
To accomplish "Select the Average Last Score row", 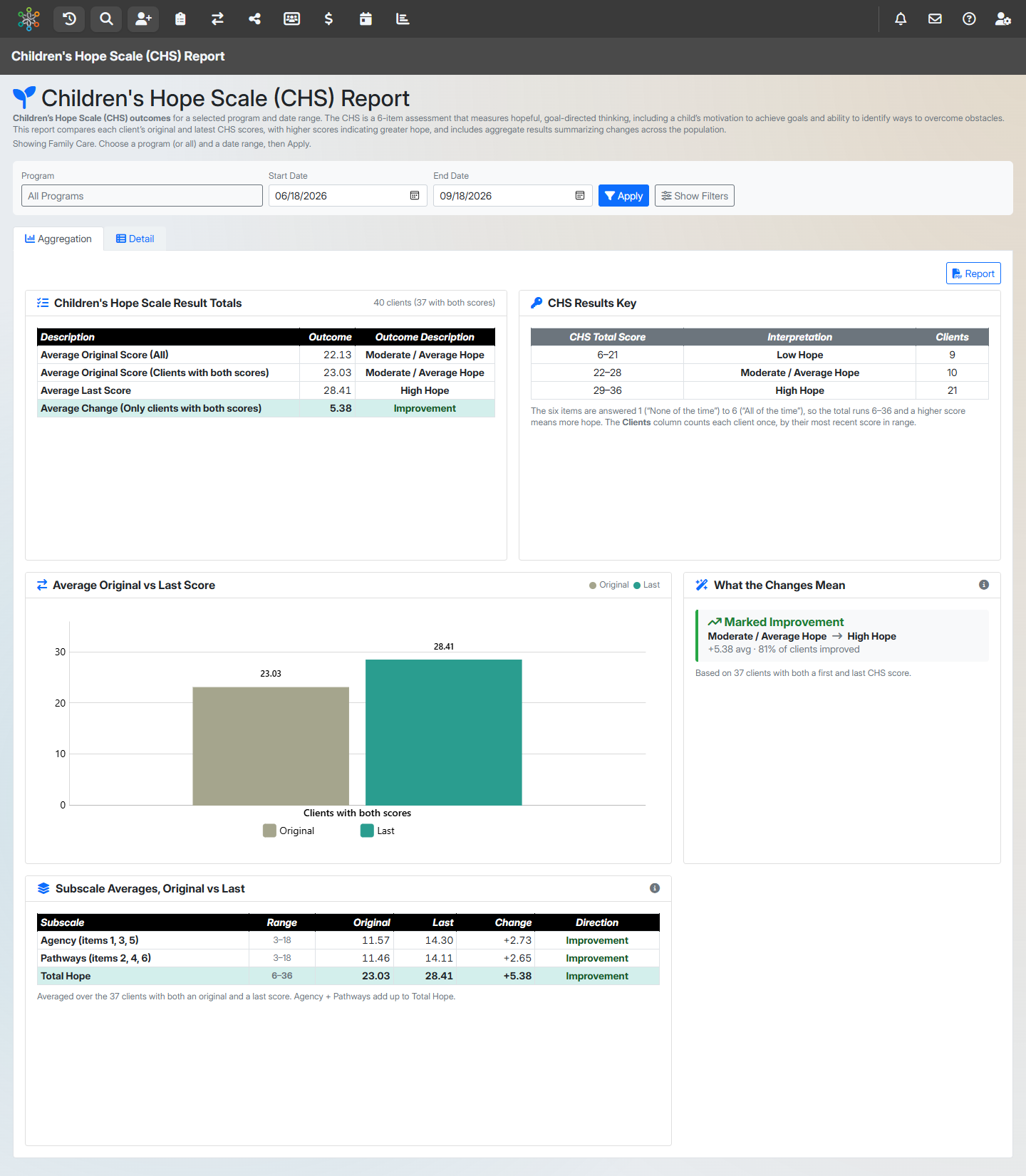I will point(266,390).
